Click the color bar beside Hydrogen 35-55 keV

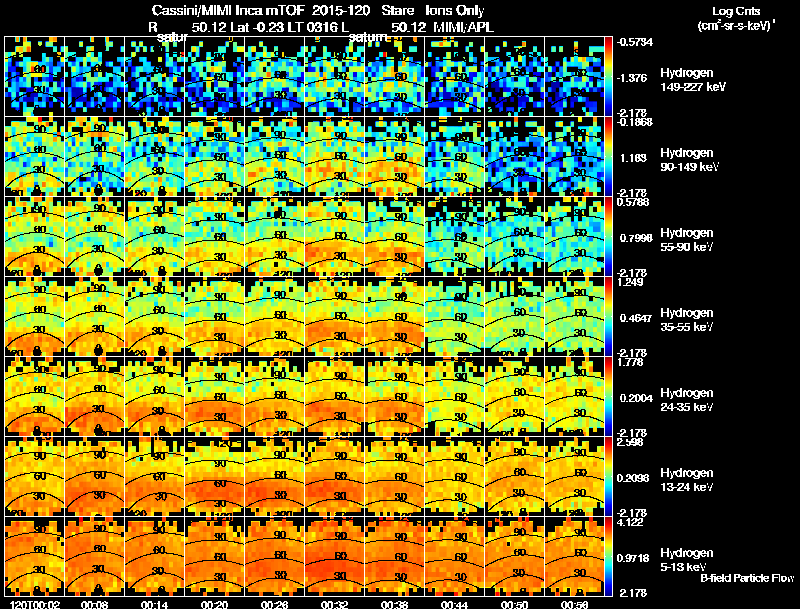pos(608,317)
